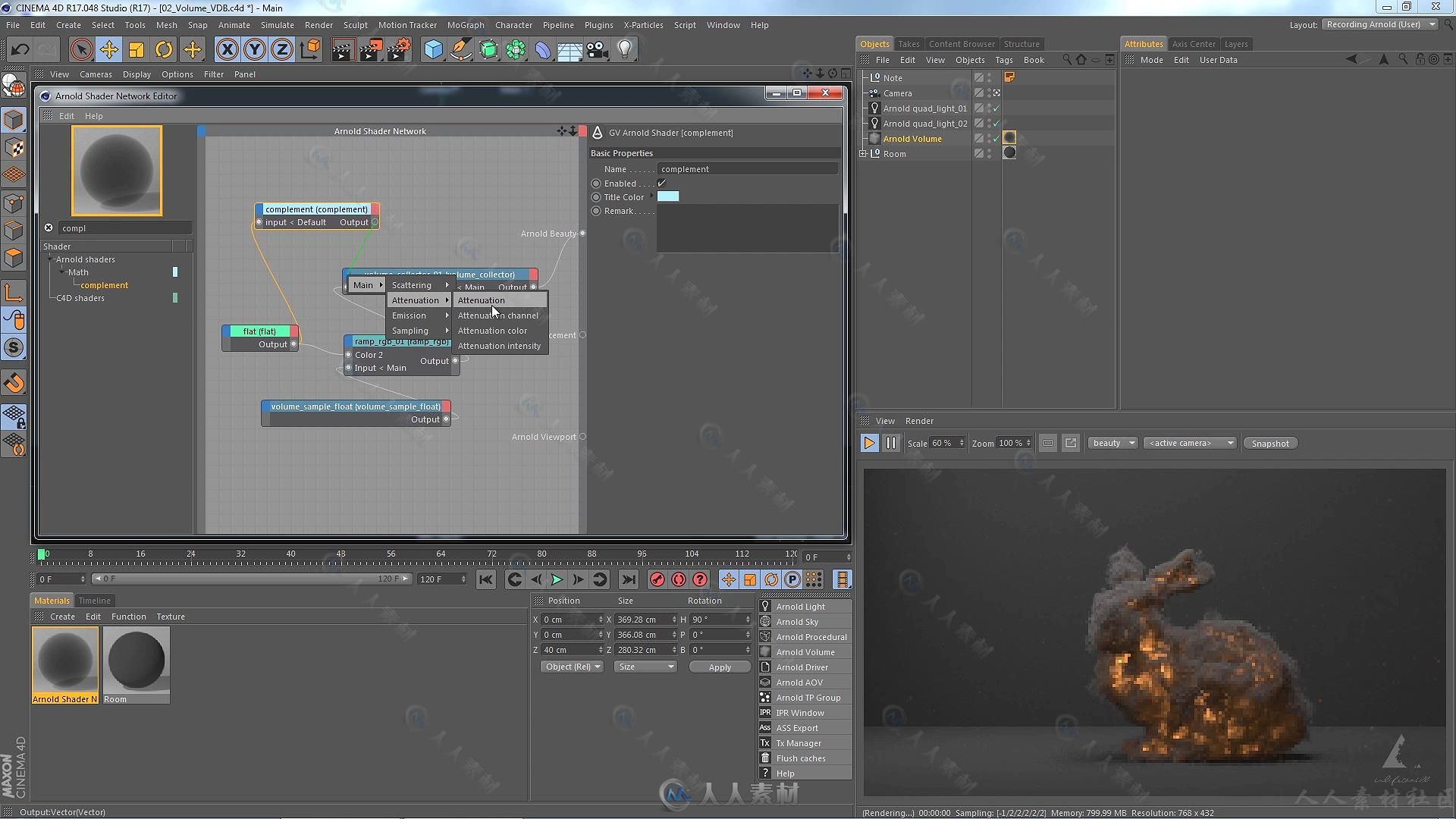Click the shader search field containing compl
Viewport: 1456px width, 819px height.
(125, 228)
